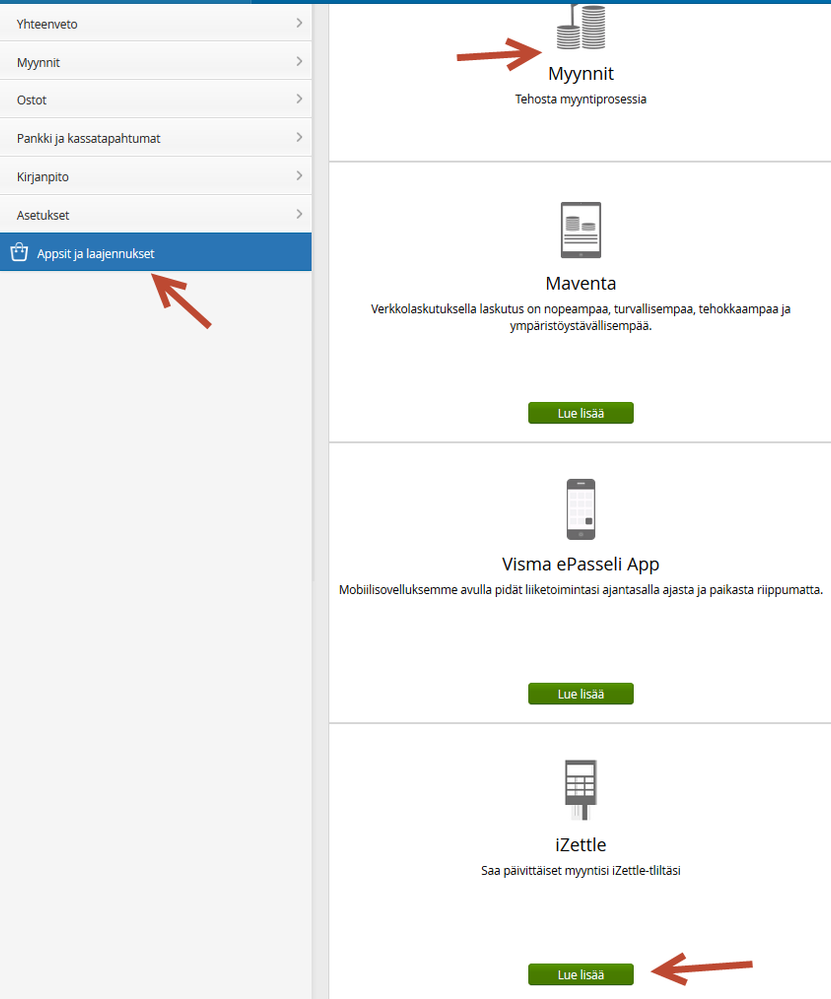Open the Ostot menu item
The width and height of the screenshot is (831, 999).
click(x=155, y=99)
